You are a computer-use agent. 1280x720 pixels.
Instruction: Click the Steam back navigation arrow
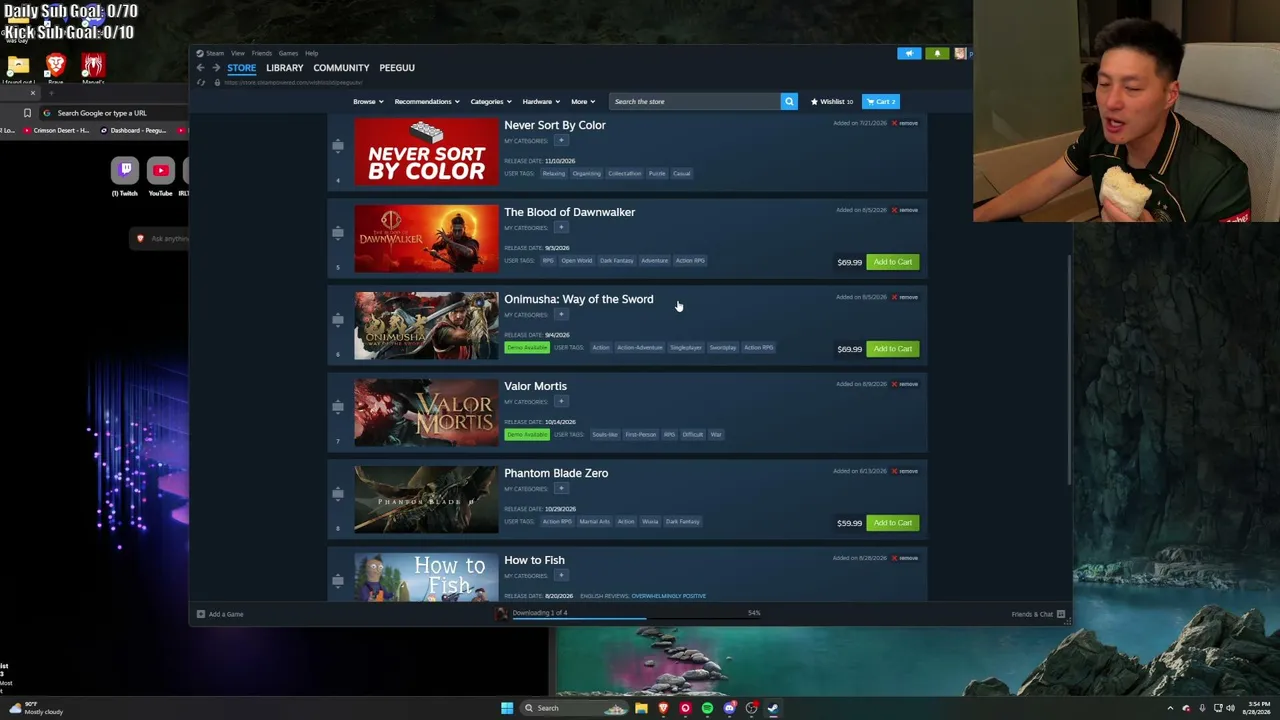pyautogui.click(x=200, y=68)
